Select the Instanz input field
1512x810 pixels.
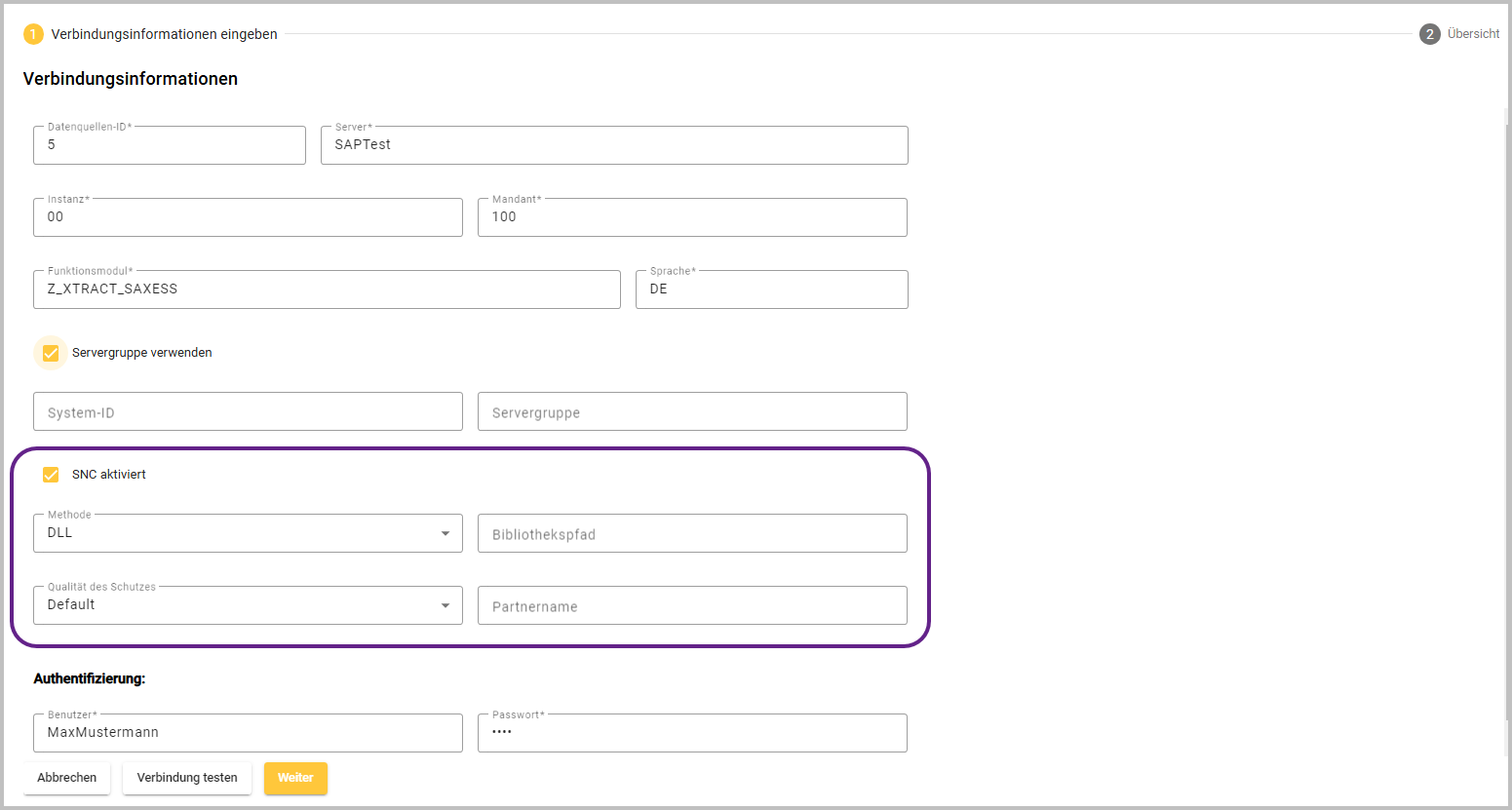(248, 217)
